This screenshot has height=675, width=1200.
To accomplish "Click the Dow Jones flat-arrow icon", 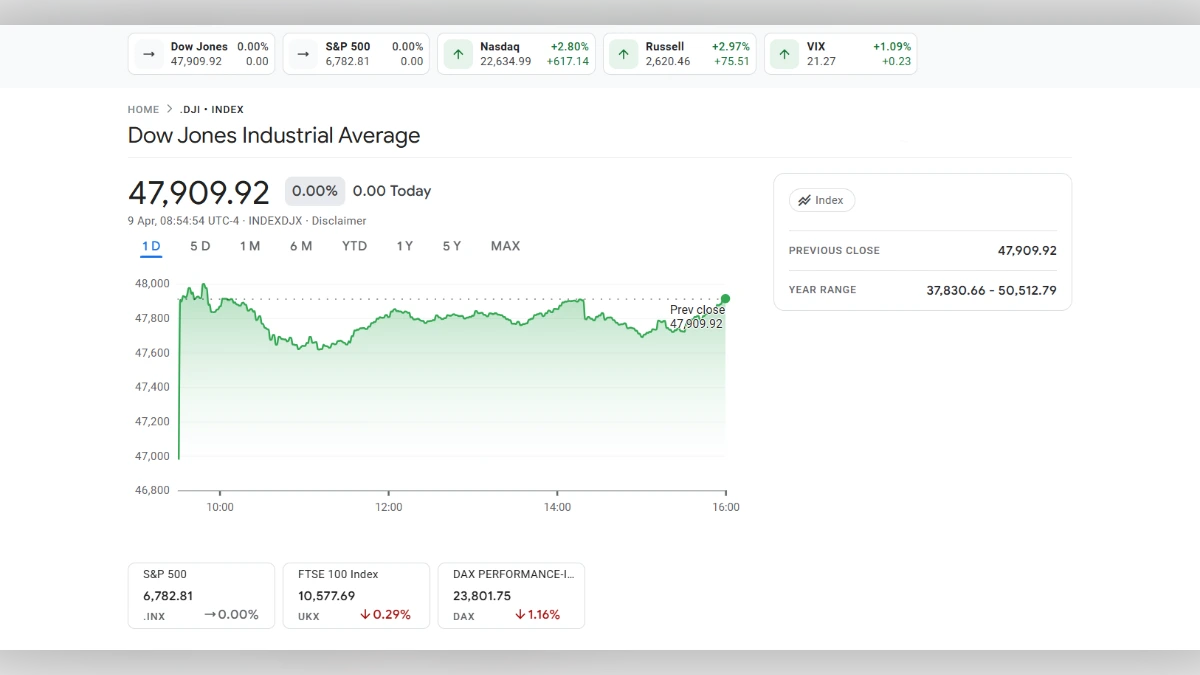I will click(x=148, y=54).
